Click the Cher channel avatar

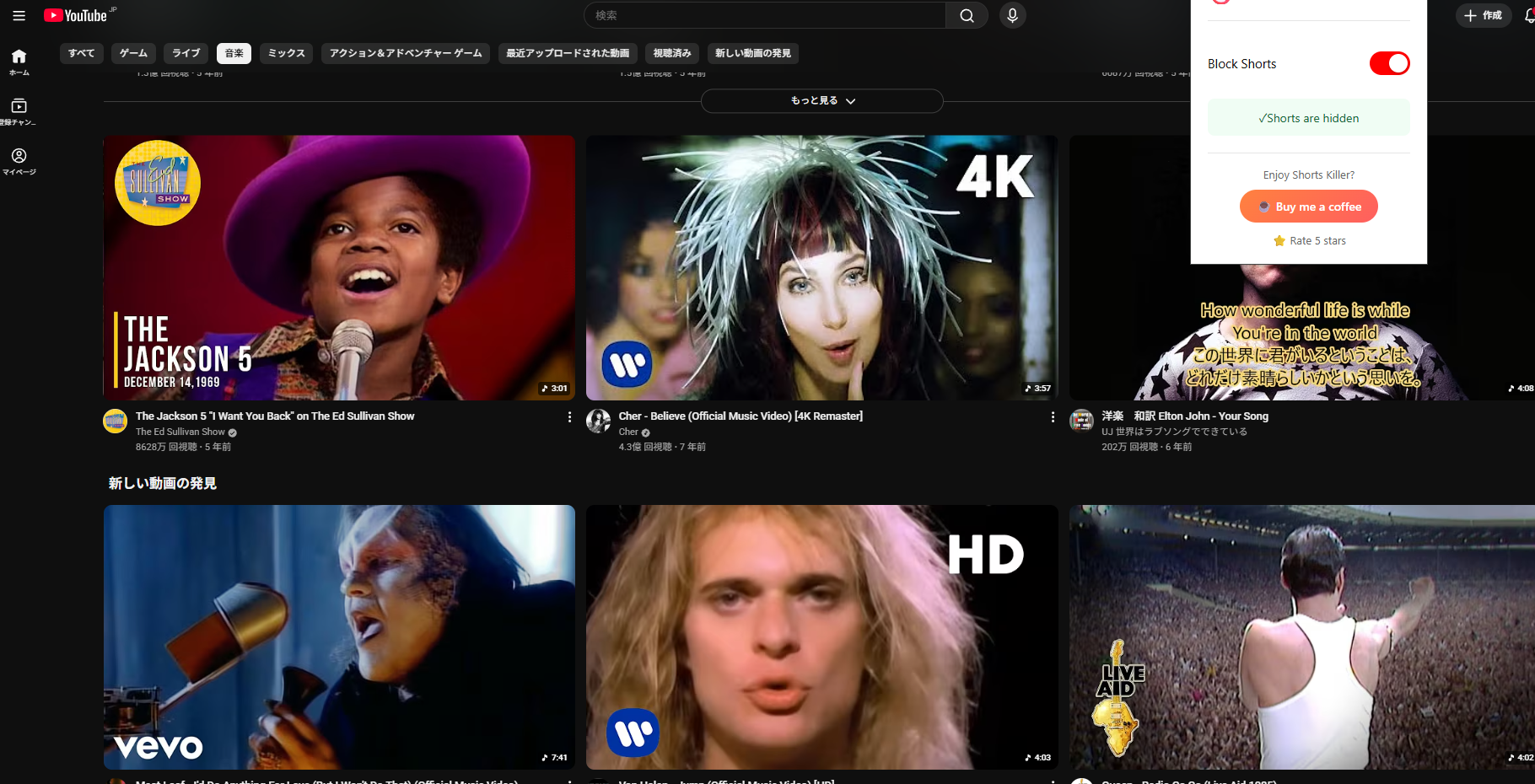tap(598, 421)
